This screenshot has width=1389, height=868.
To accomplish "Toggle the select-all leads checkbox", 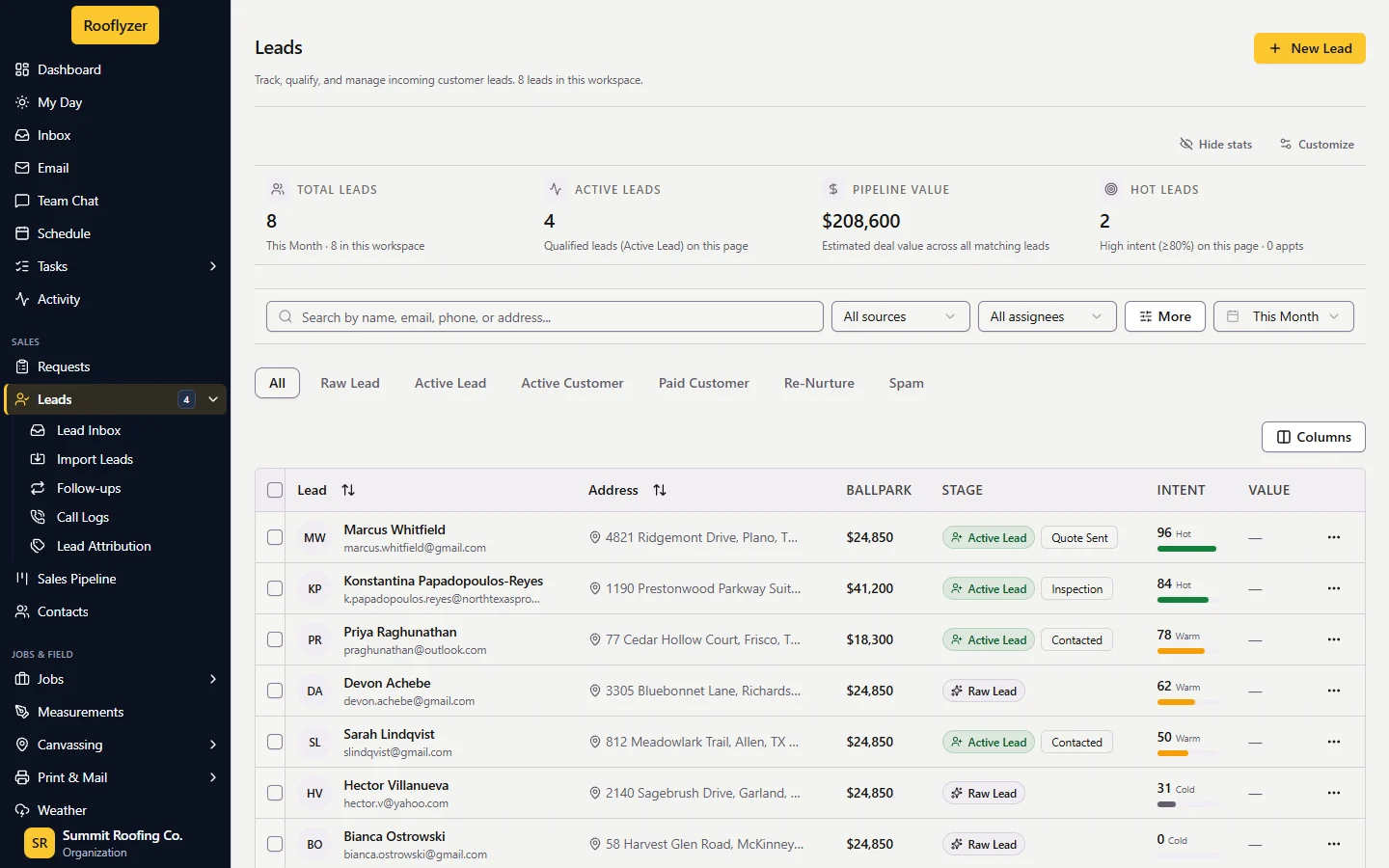I will pyautogui.click(x=275, y=490).
